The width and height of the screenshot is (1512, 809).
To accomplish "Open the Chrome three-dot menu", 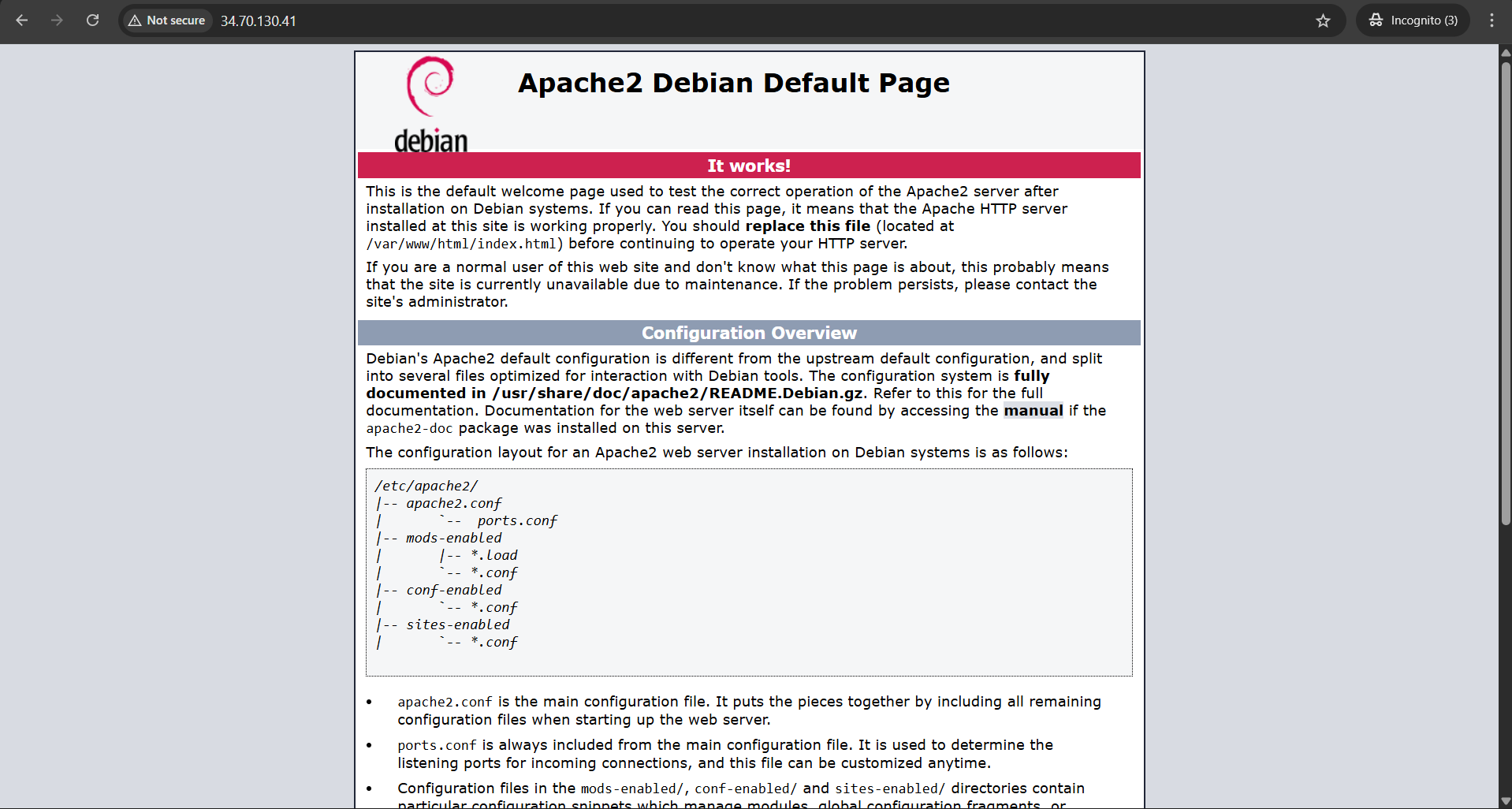I will pyautogui.click(x=1492, y=21).
